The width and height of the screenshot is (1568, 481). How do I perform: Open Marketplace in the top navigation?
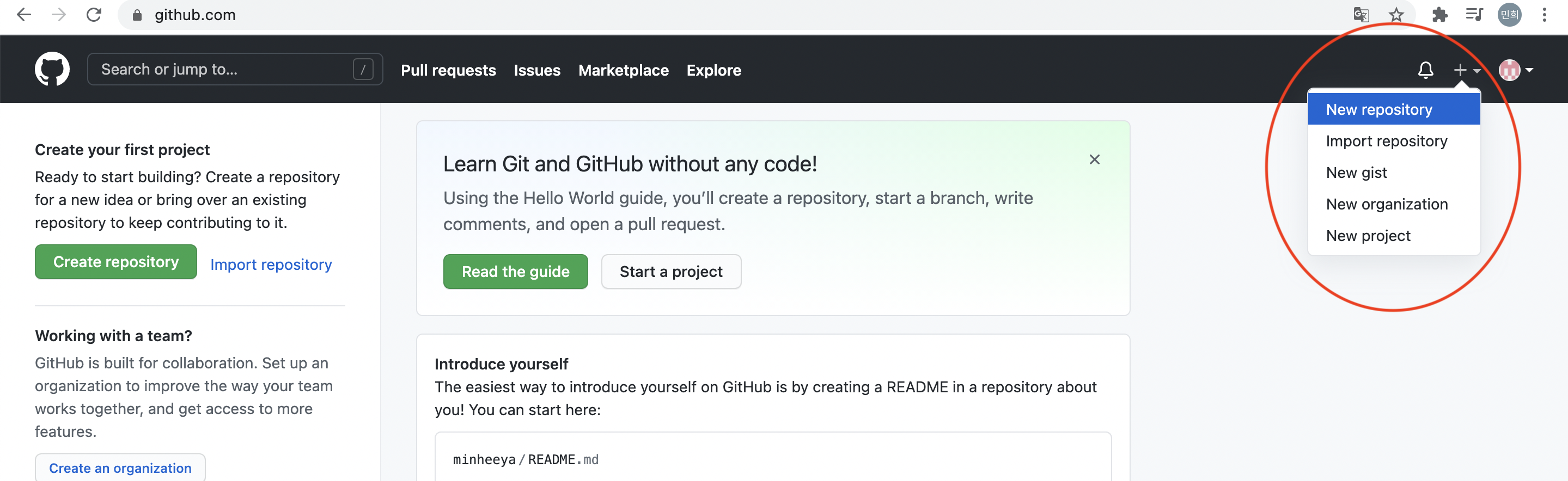pyautogui.click(x=623, y=70)
